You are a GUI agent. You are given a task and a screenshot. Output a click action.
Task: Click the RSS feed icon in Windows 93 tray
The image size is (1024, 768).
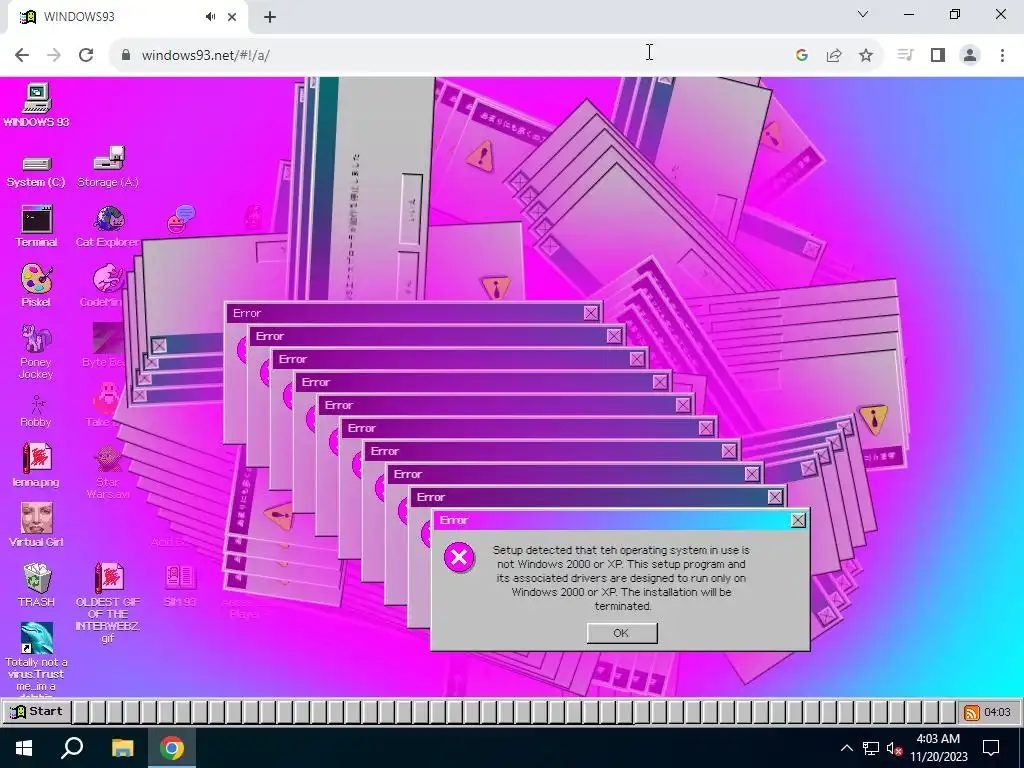point(971,712)
